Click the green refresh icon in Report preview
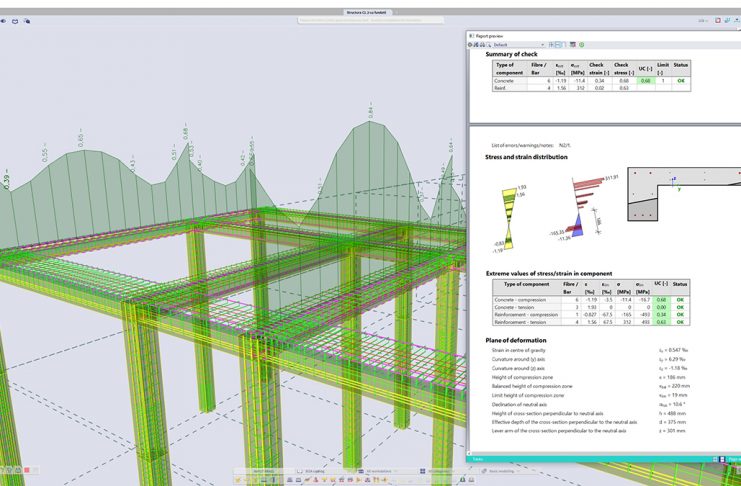 tap(583, 45)
